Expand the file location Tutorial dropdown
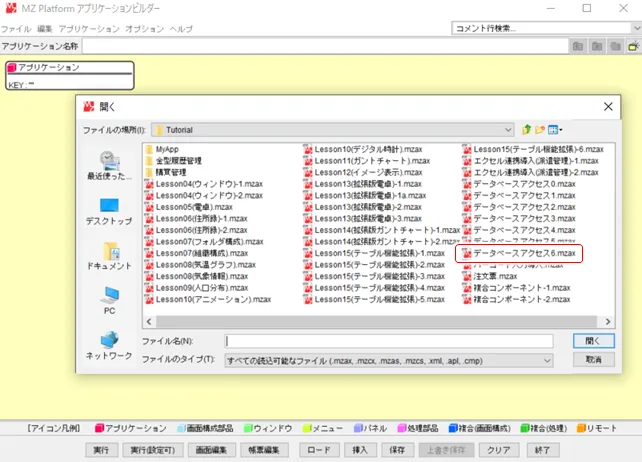Image resolution: width=642 pixels, height=462 pixels. pyautogui.click(x=507, y=130)
